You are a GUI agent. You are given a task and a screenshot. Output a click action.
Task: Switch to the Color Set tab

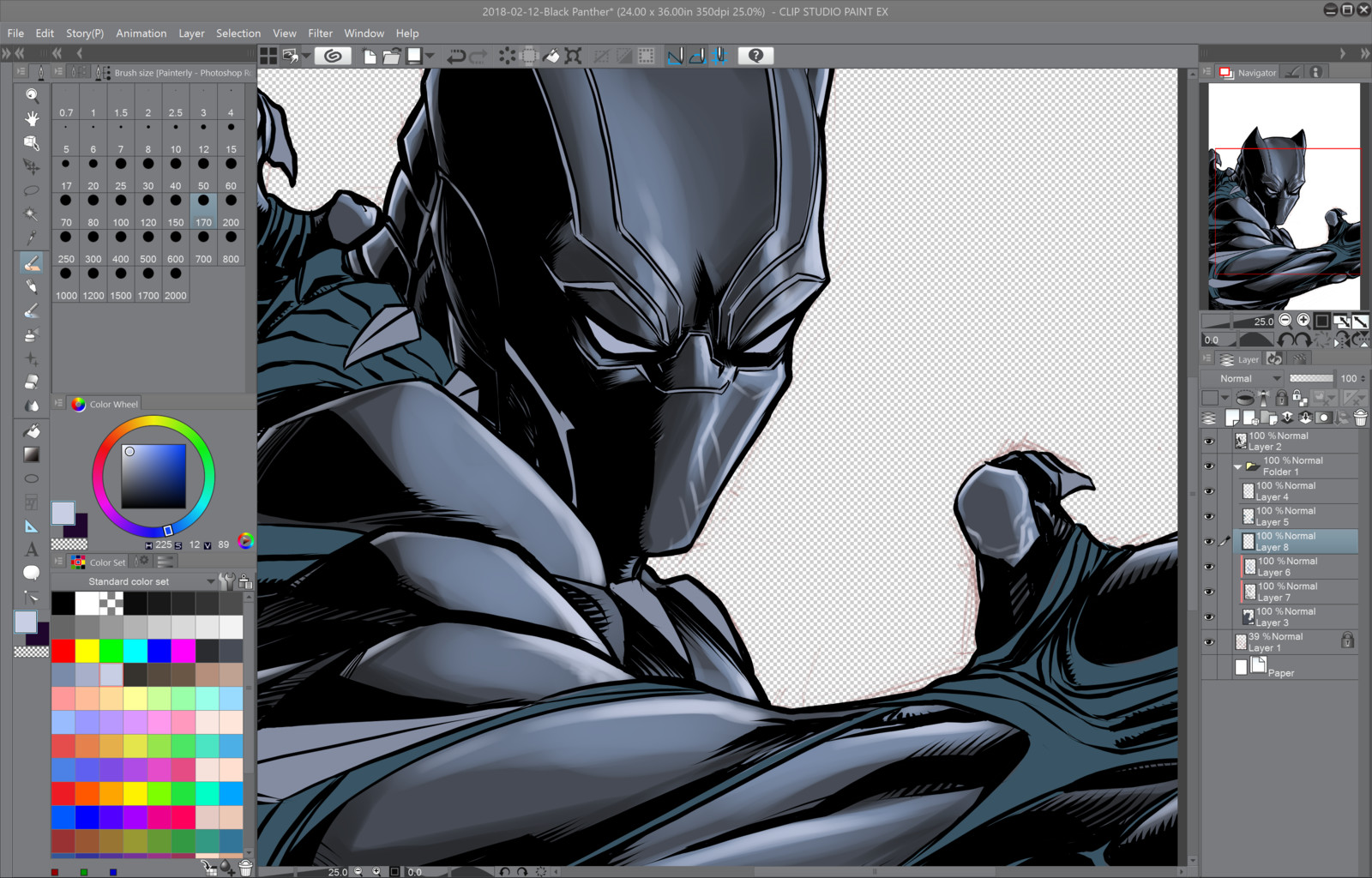pyautogui.click(x=99, y=562)
